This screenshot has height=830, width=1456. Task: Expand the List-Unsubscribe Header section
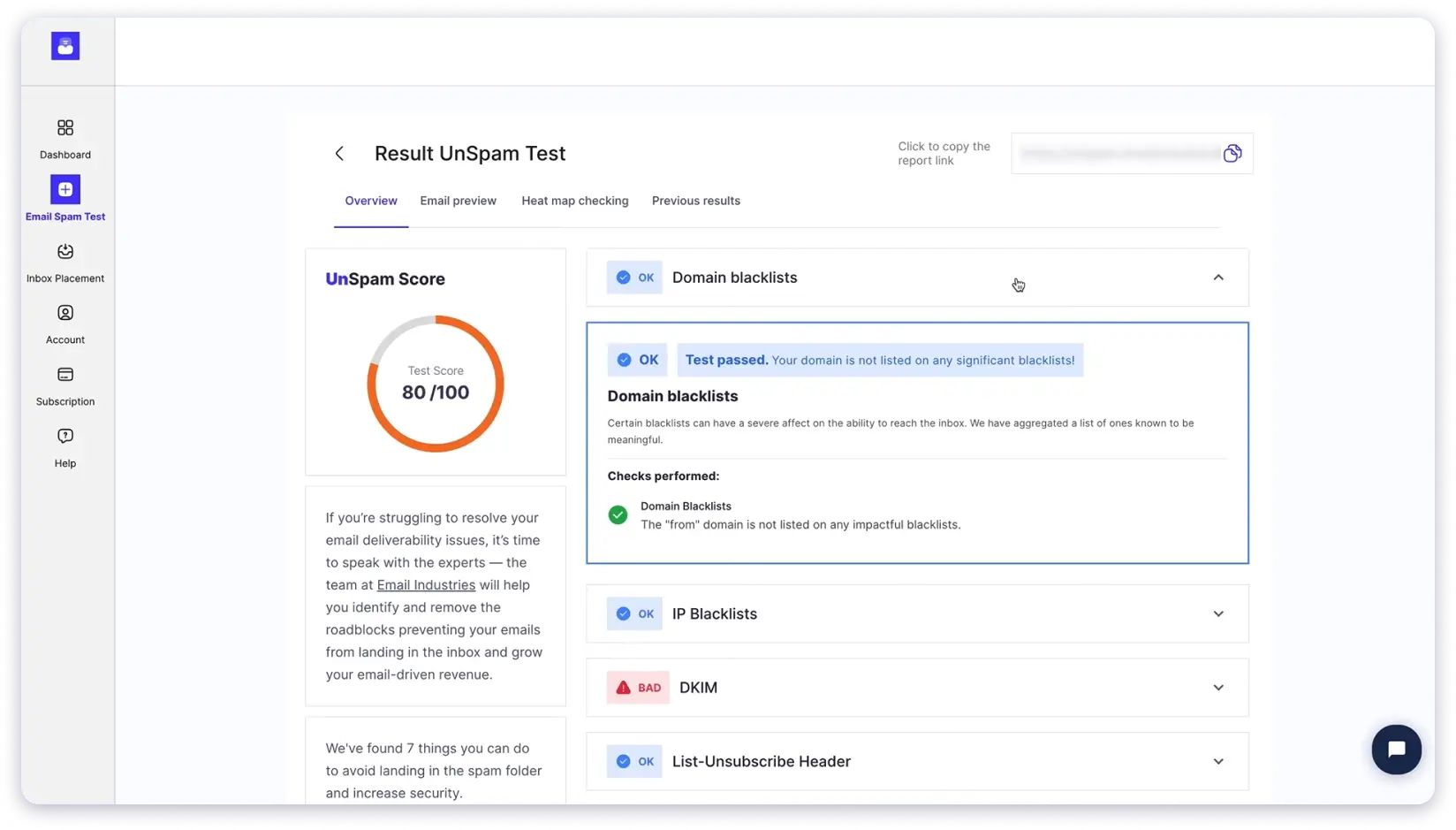[1218, 761]
